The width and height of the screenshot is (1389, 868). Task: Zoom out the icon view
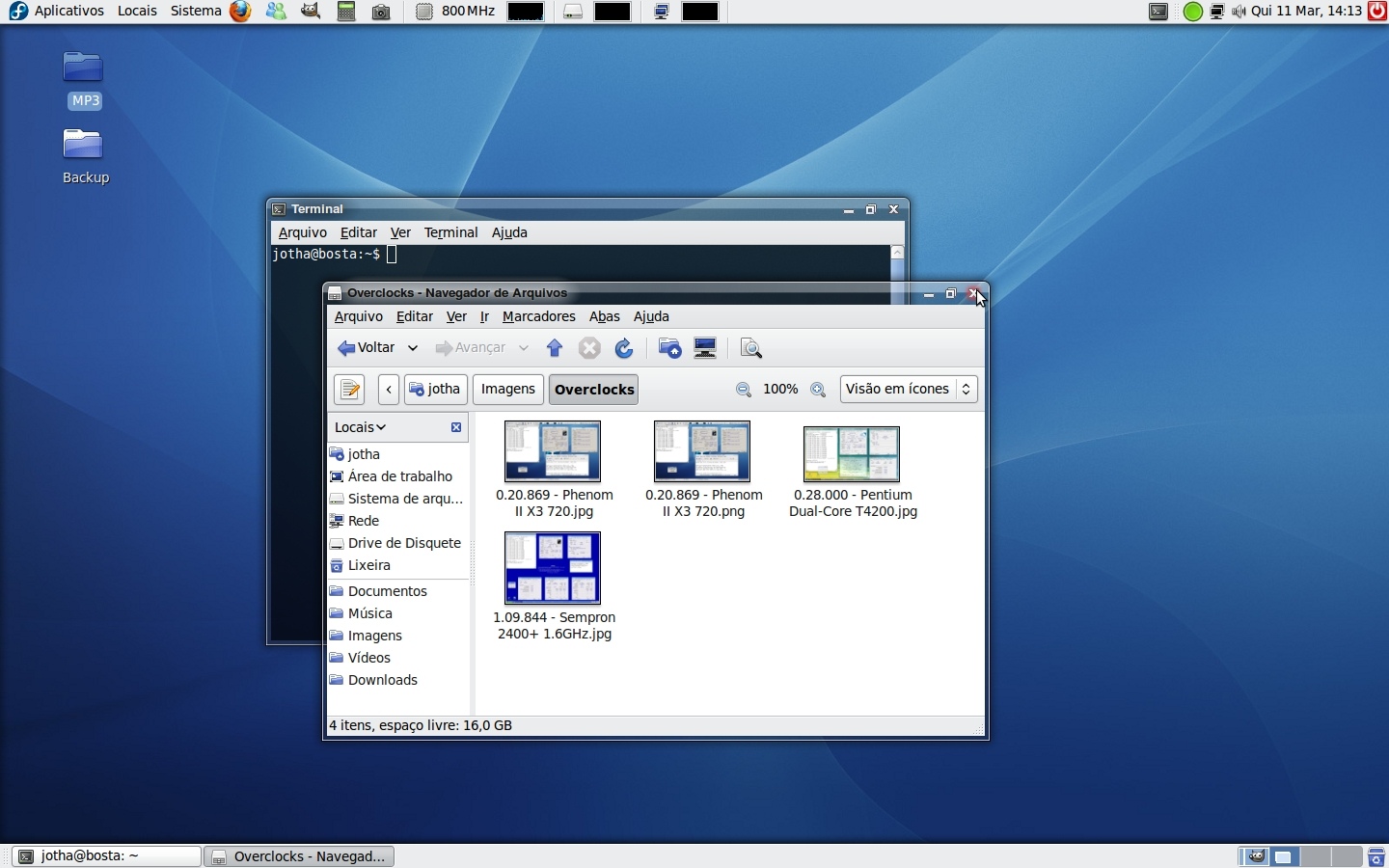pos(744,391)
